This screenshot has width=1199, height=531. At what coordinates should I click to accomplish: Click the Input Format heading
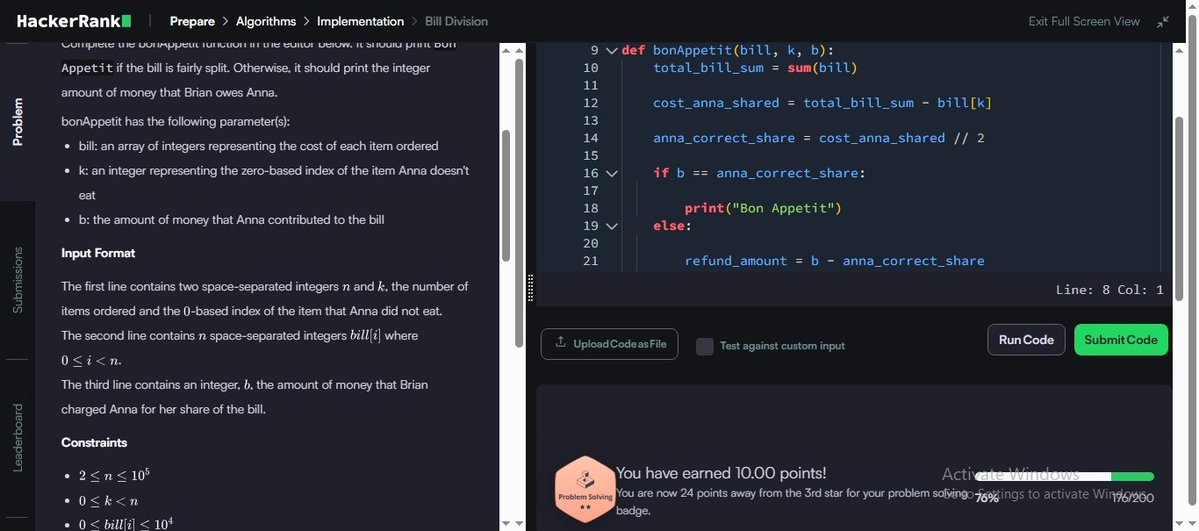(98, 253)
